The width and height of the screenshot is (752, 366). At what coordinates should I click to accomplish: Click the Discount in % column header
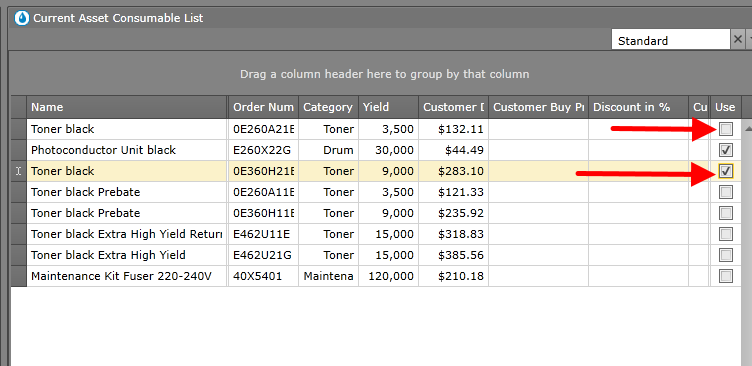[638, 107]
